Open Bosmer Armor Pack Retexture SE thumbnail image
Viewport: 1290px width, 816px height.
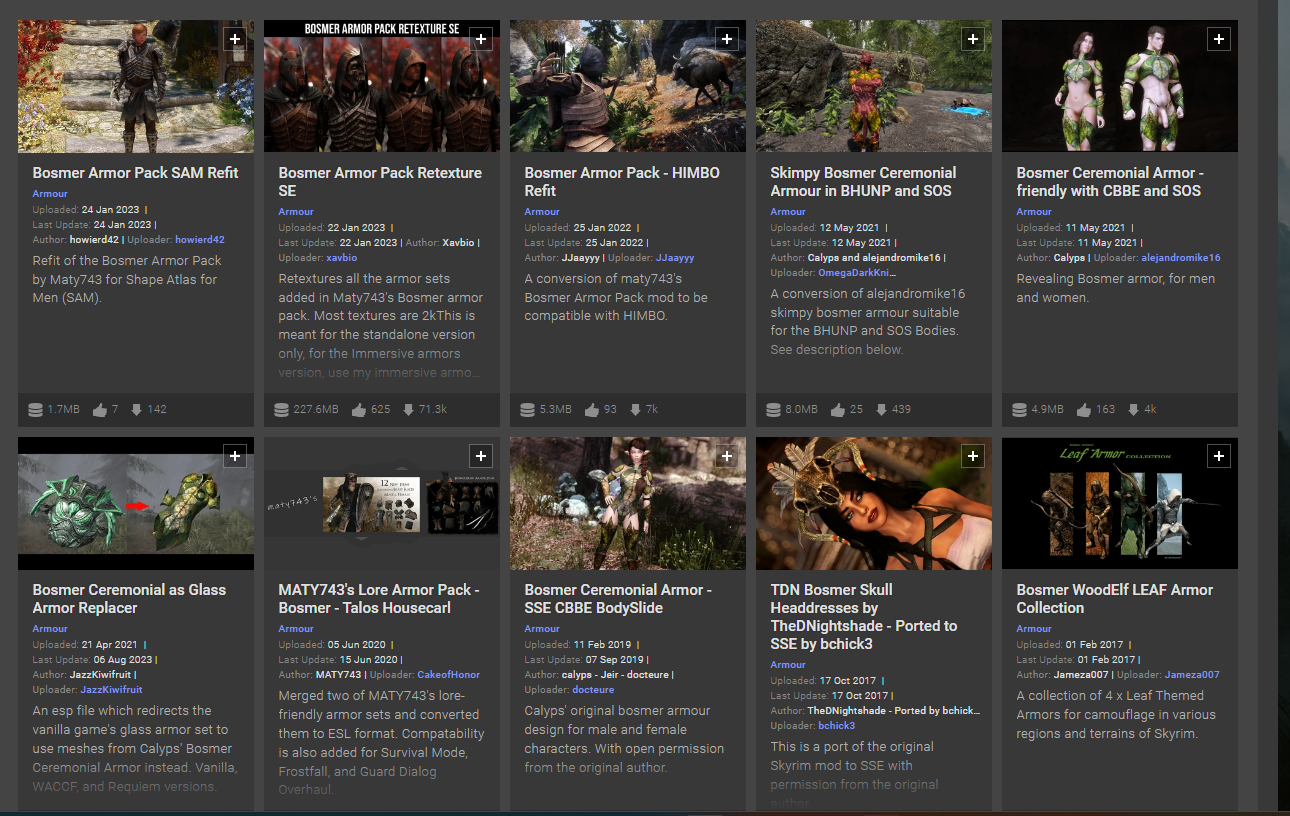click(382, 86)
